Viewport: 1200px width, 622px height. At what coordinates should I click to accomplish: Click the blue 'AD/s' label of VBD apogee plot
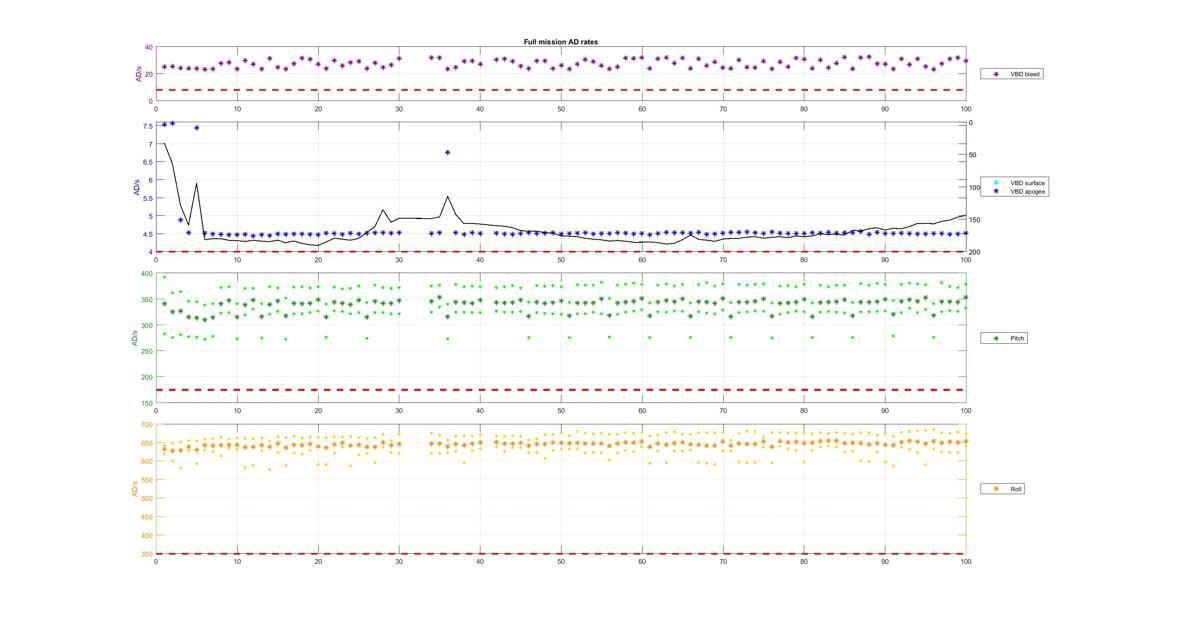pos(136,188)
